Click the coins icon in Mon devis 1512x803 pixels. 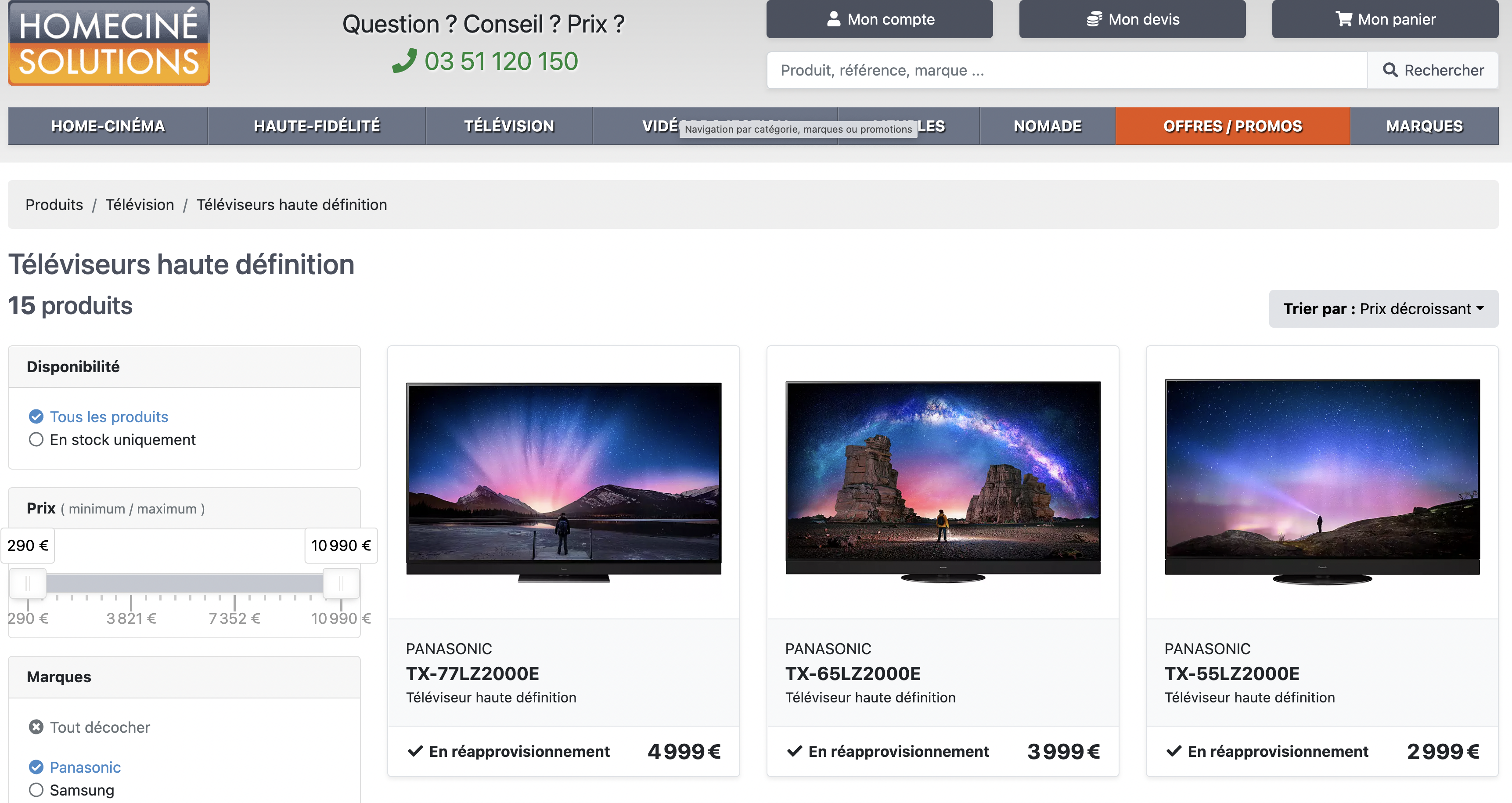[1094, 19]
